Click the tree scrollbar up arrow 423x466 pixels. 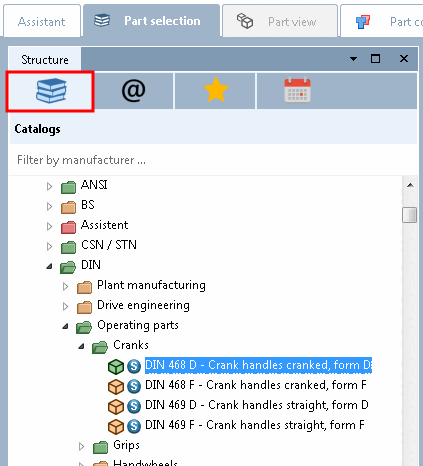(x=410, y=185)
